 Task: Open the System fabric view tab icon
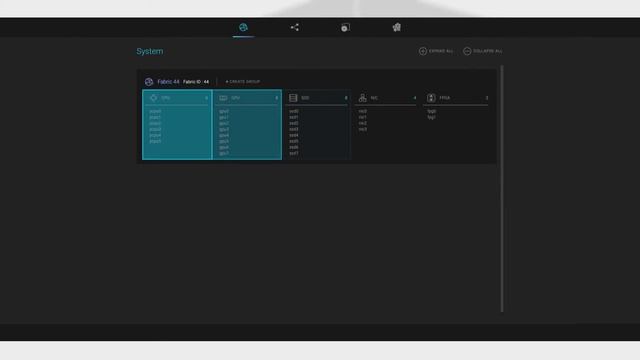tap(243, 27)
